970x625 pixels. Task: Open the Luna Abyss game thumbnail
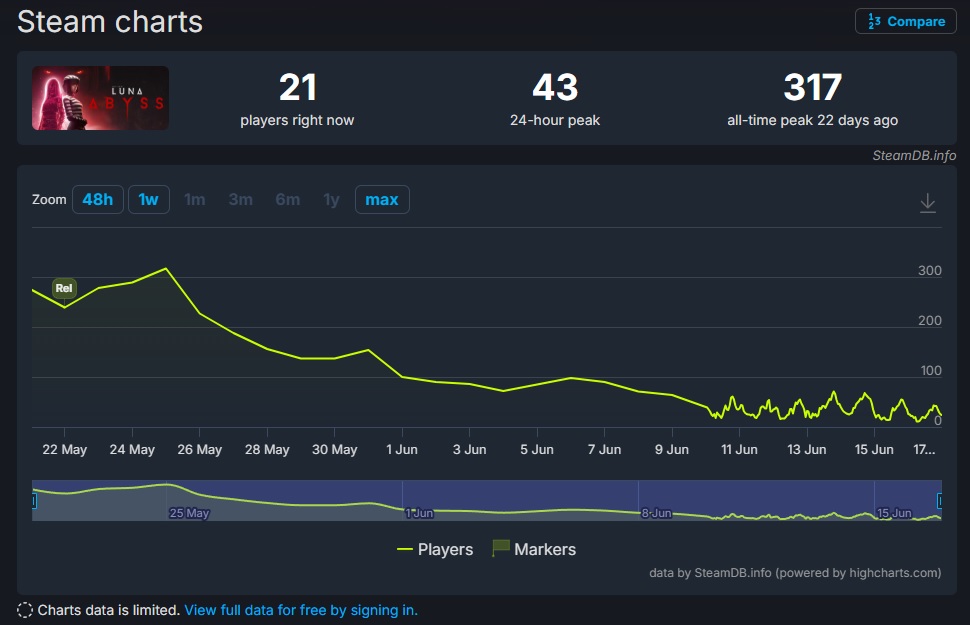[100, 98]
